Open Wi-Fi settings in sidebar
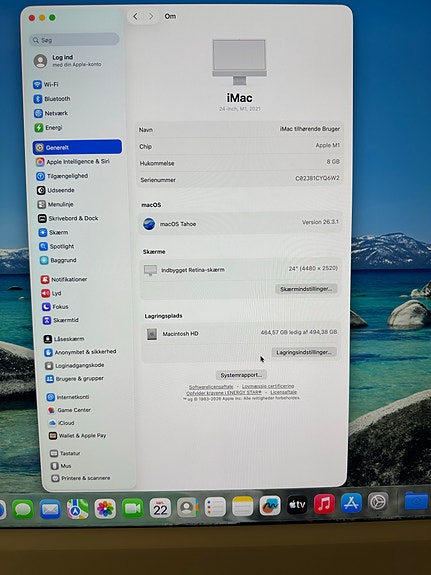 (x=46, y=84)
